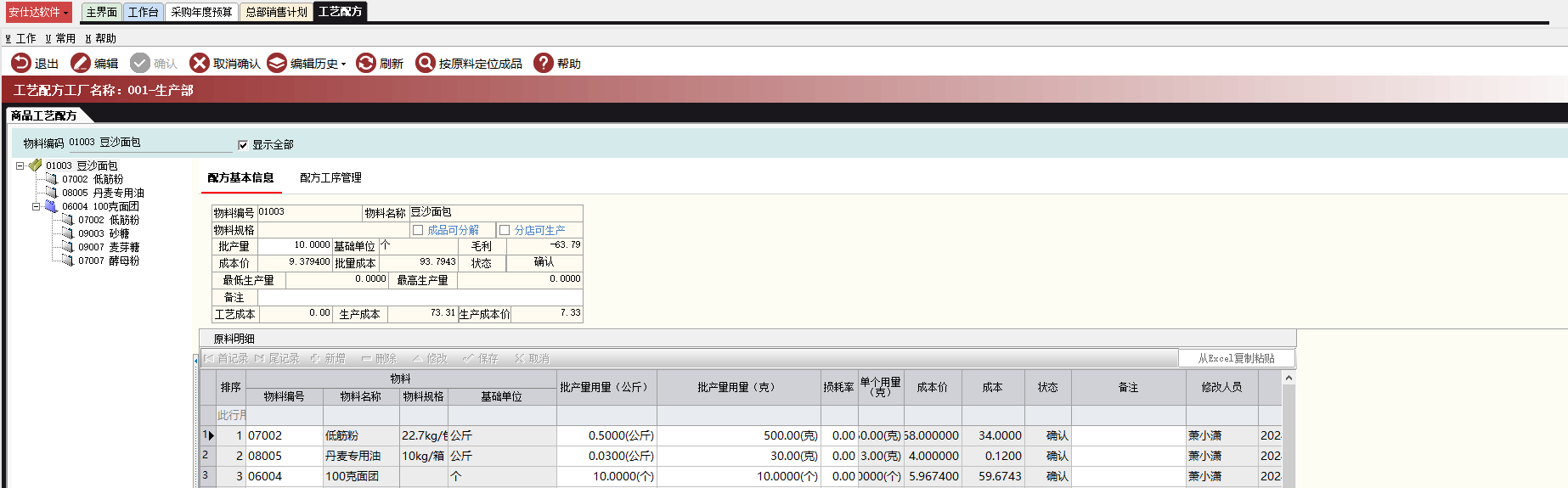Open the 安仕达软件 dropdown menu

click(x=39, y=12)
